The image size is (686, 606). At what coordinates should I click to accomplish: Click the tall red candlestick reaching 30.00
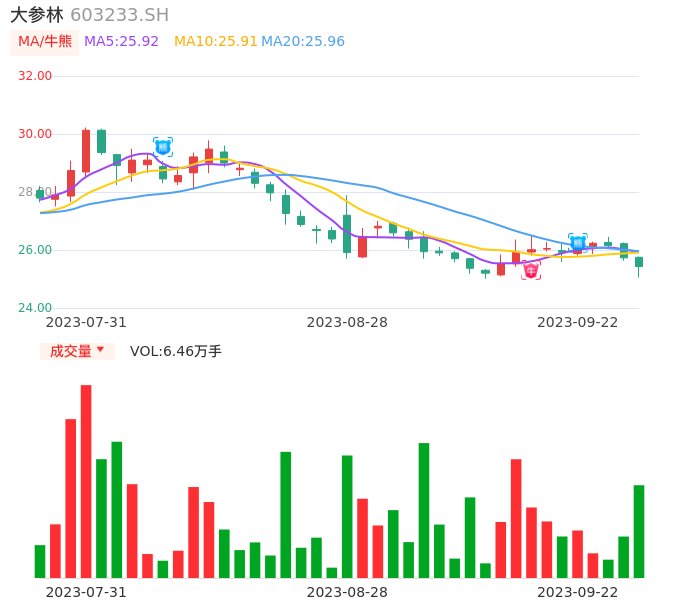[86, 150]
